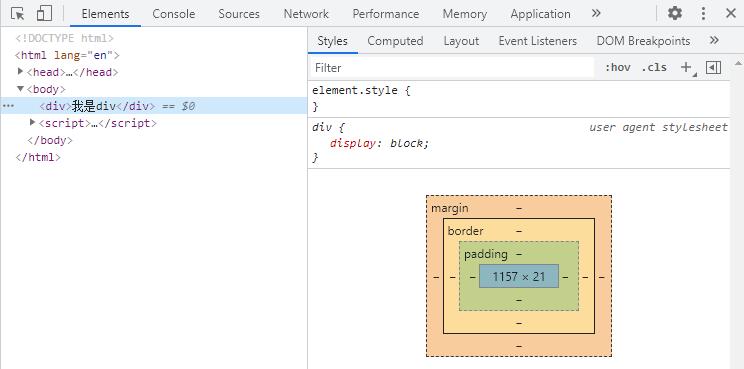The height and width of the screenshot is (369, 744).
Task: Switch to the Console tab
Action: [174, 14]
